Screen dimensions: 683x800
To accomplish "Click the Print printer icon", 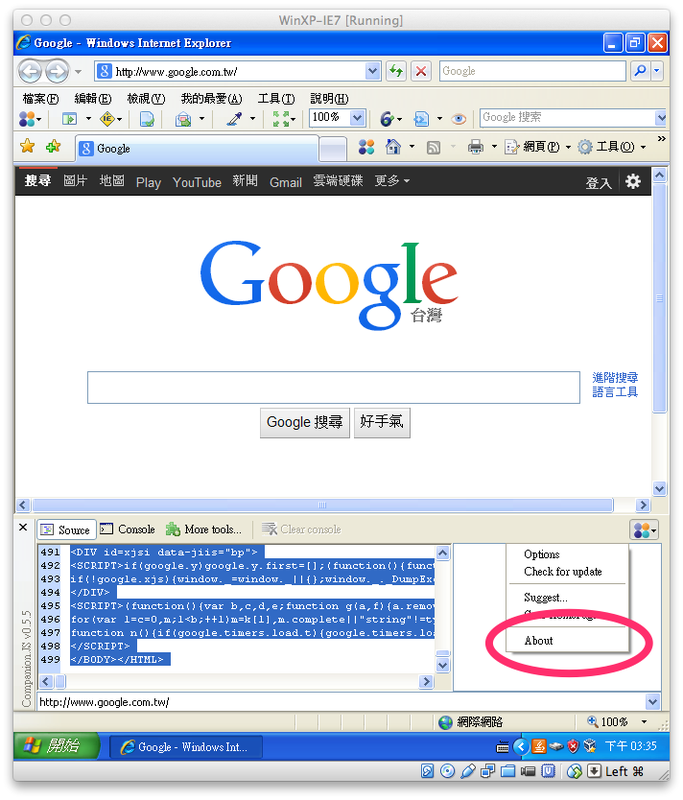I will 475,147.
